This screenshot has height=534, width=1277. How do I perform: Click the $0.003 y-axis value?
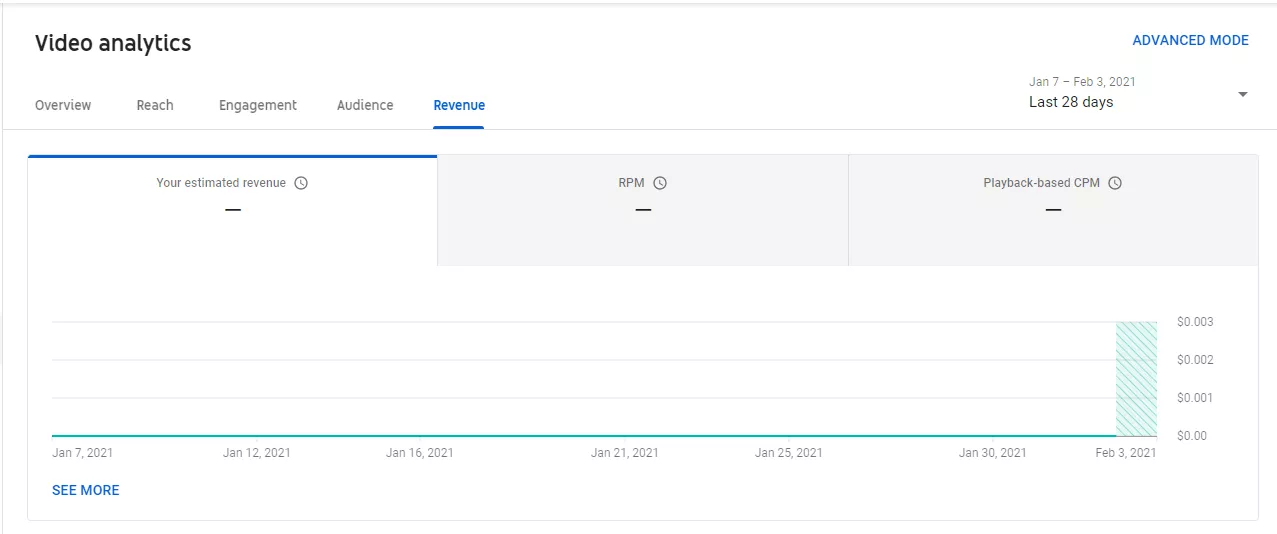point(1195,322)
